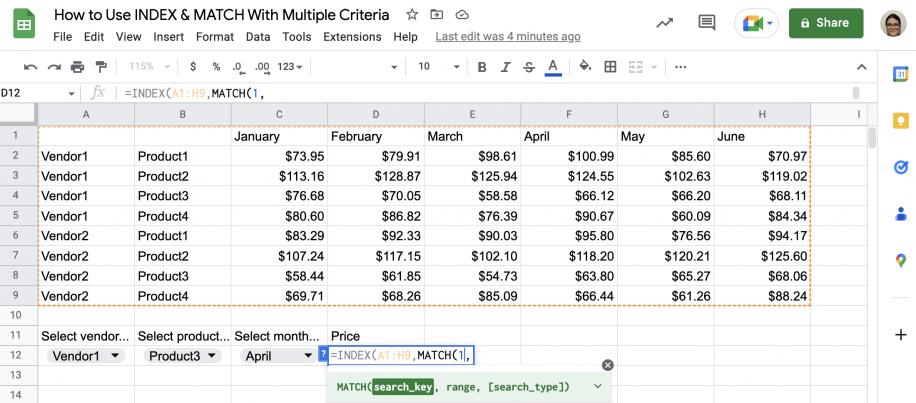
Task: Star this spreadsheet
Action: point(412,15)
